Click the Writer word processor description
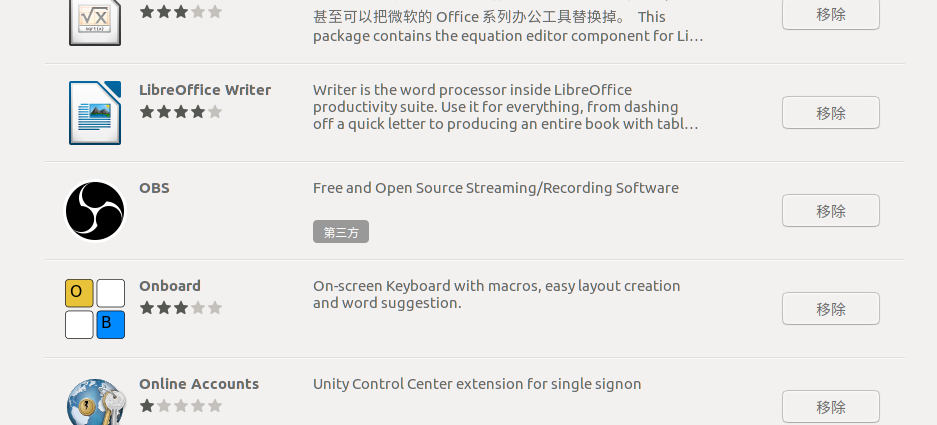937x425 pixels. (506, 107)
